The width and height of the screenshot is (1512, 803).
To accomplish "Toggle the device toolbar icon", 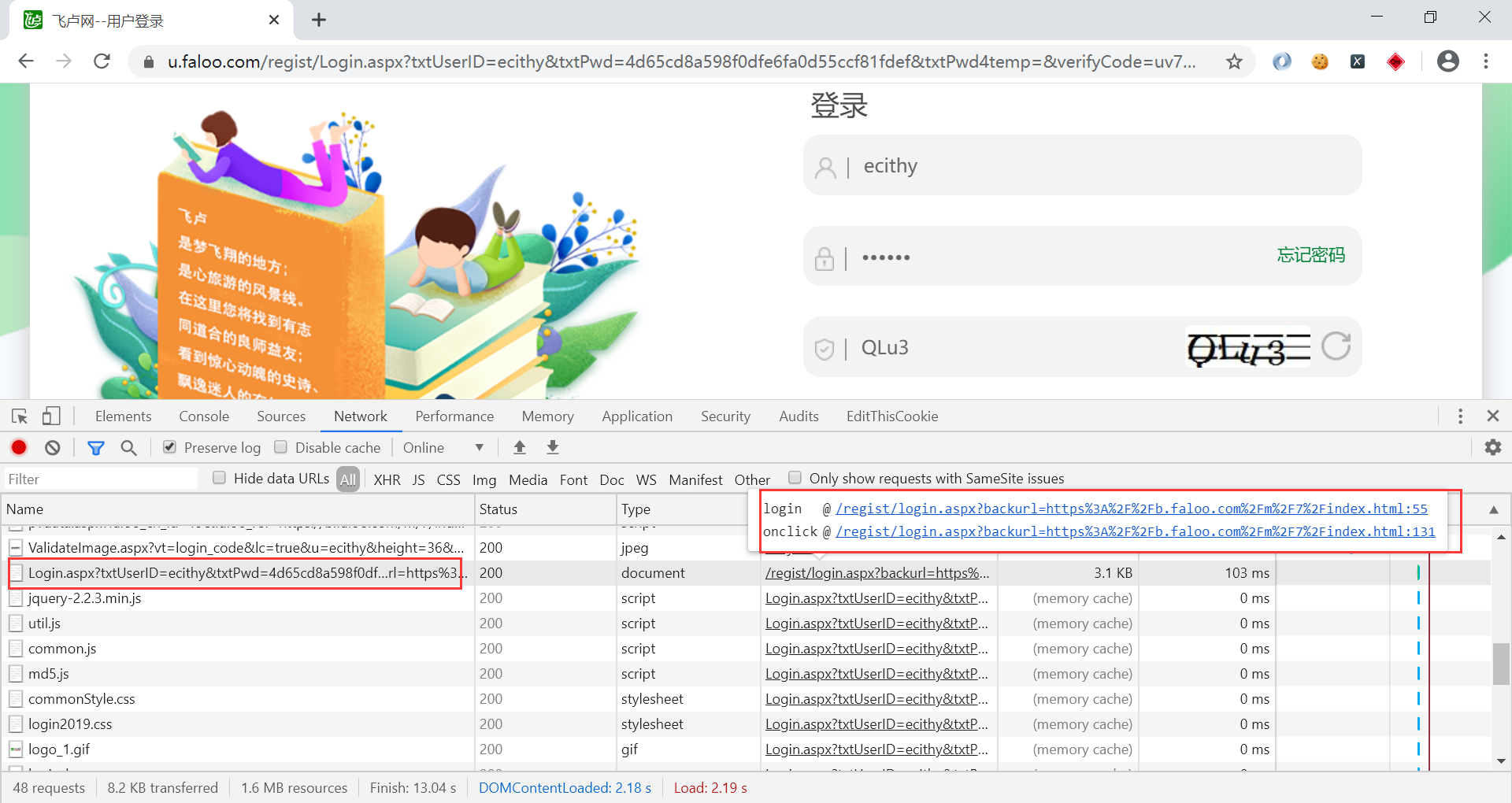I will click(51, 416).
